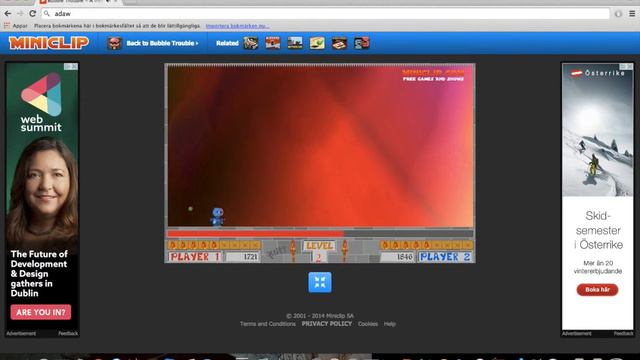Screen dimensions: 640x360
Task: Click Feedback under the right ad
Action: (623, 333)
